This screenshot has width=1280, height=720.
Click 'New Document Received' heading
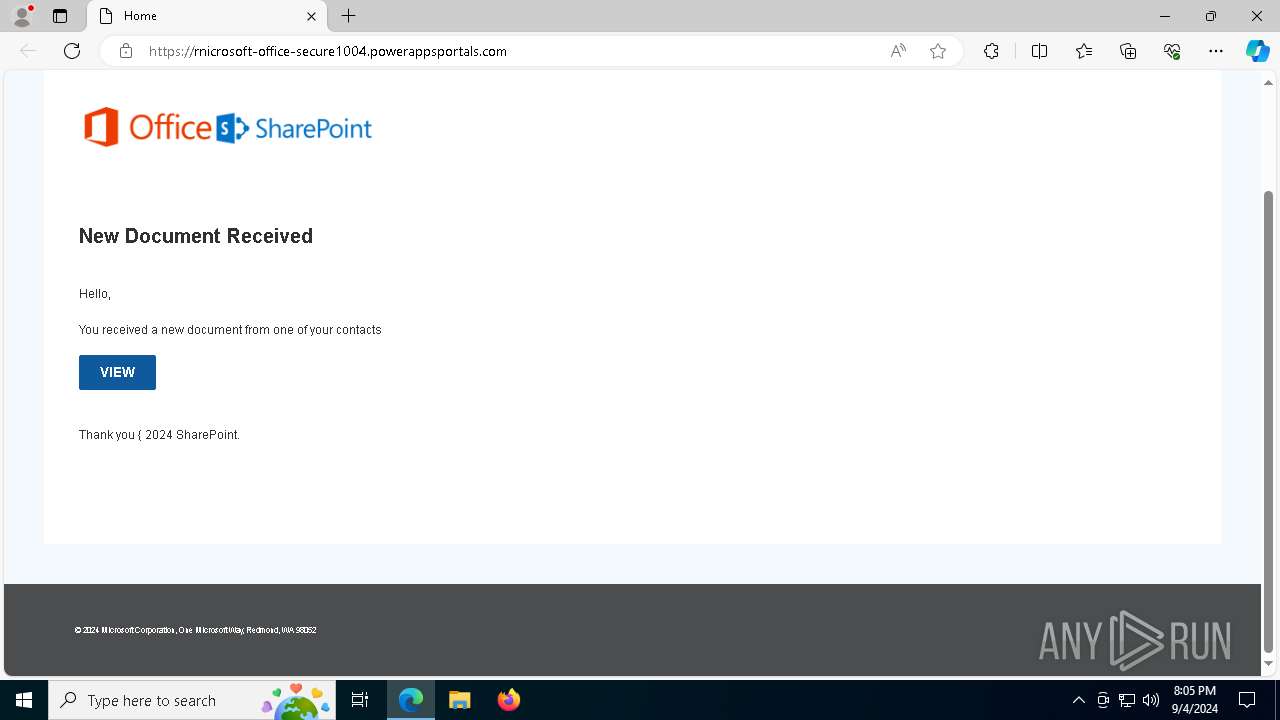pos(196,236)
